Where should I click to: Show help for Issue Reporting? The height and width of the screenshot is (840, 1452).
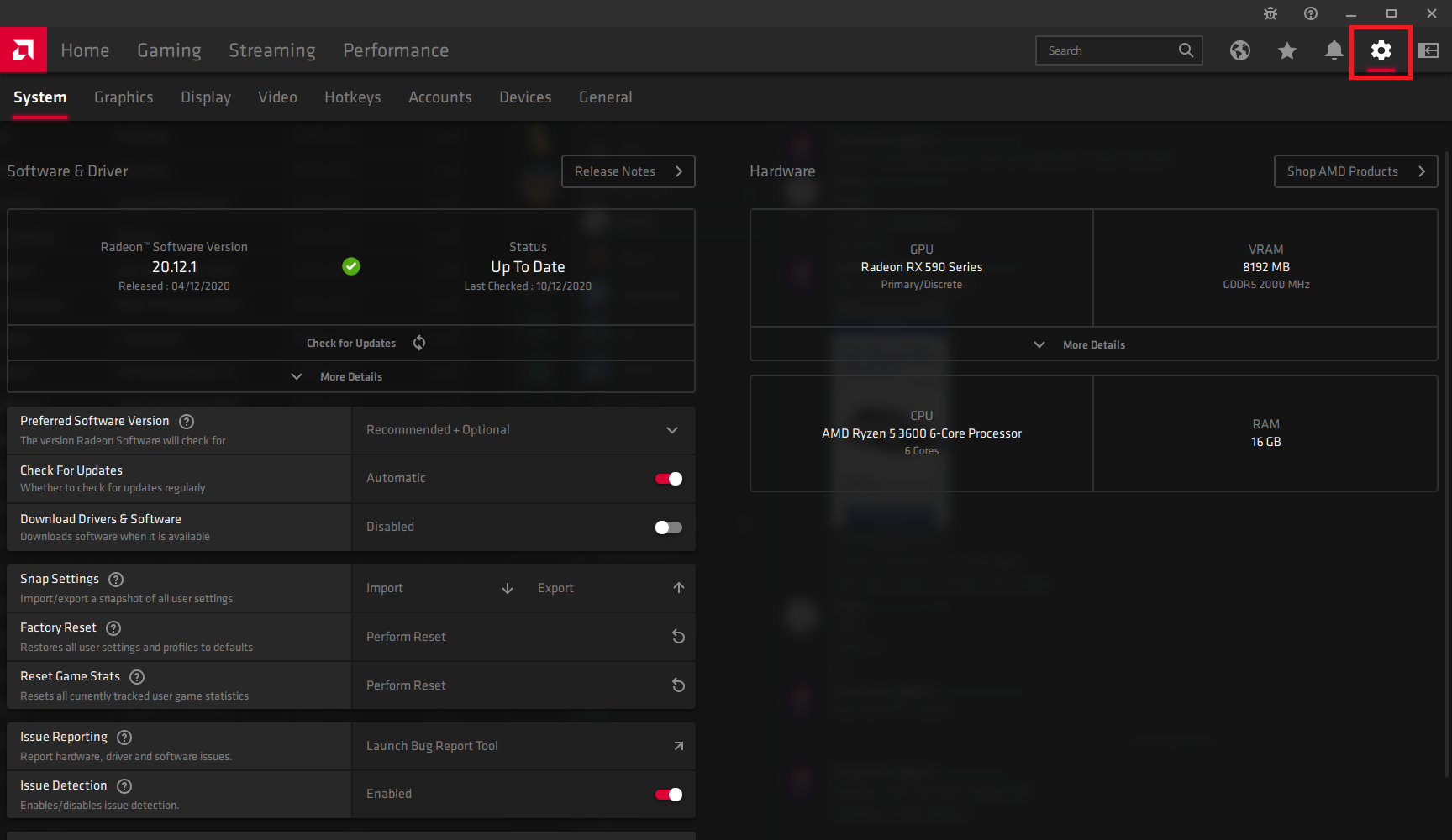[124, 738]
